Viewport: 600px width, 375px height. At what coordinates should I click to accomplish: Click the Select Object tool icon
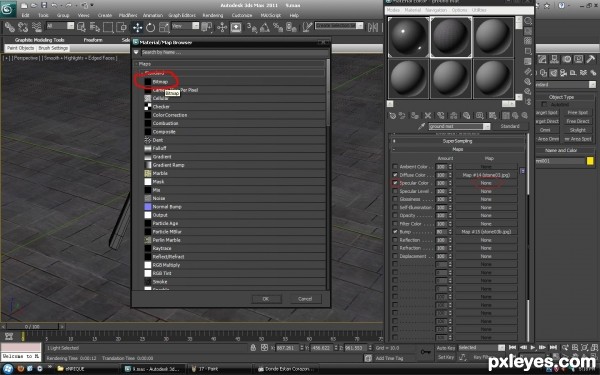pos(82,27)
